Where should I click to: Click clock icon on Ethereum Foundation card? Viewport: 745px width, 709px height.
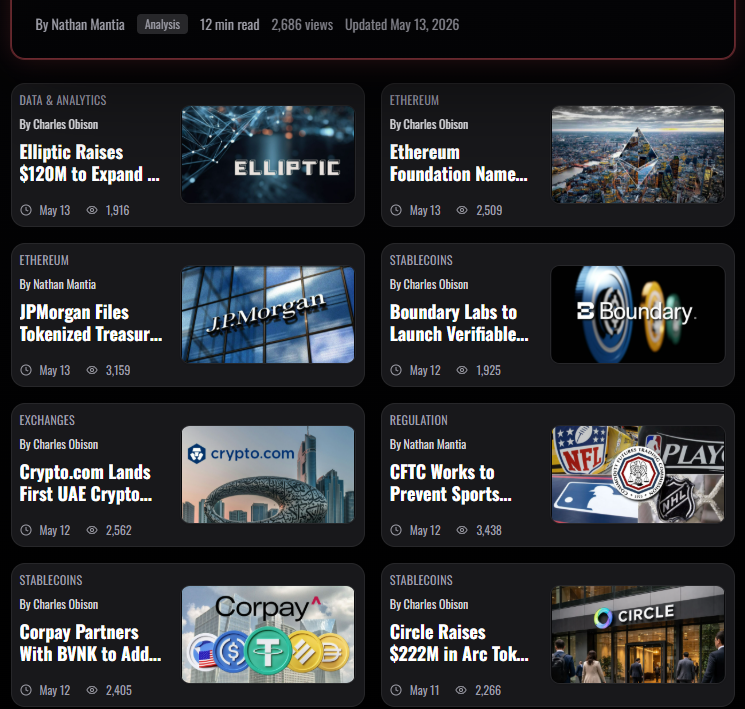[396, 210]
